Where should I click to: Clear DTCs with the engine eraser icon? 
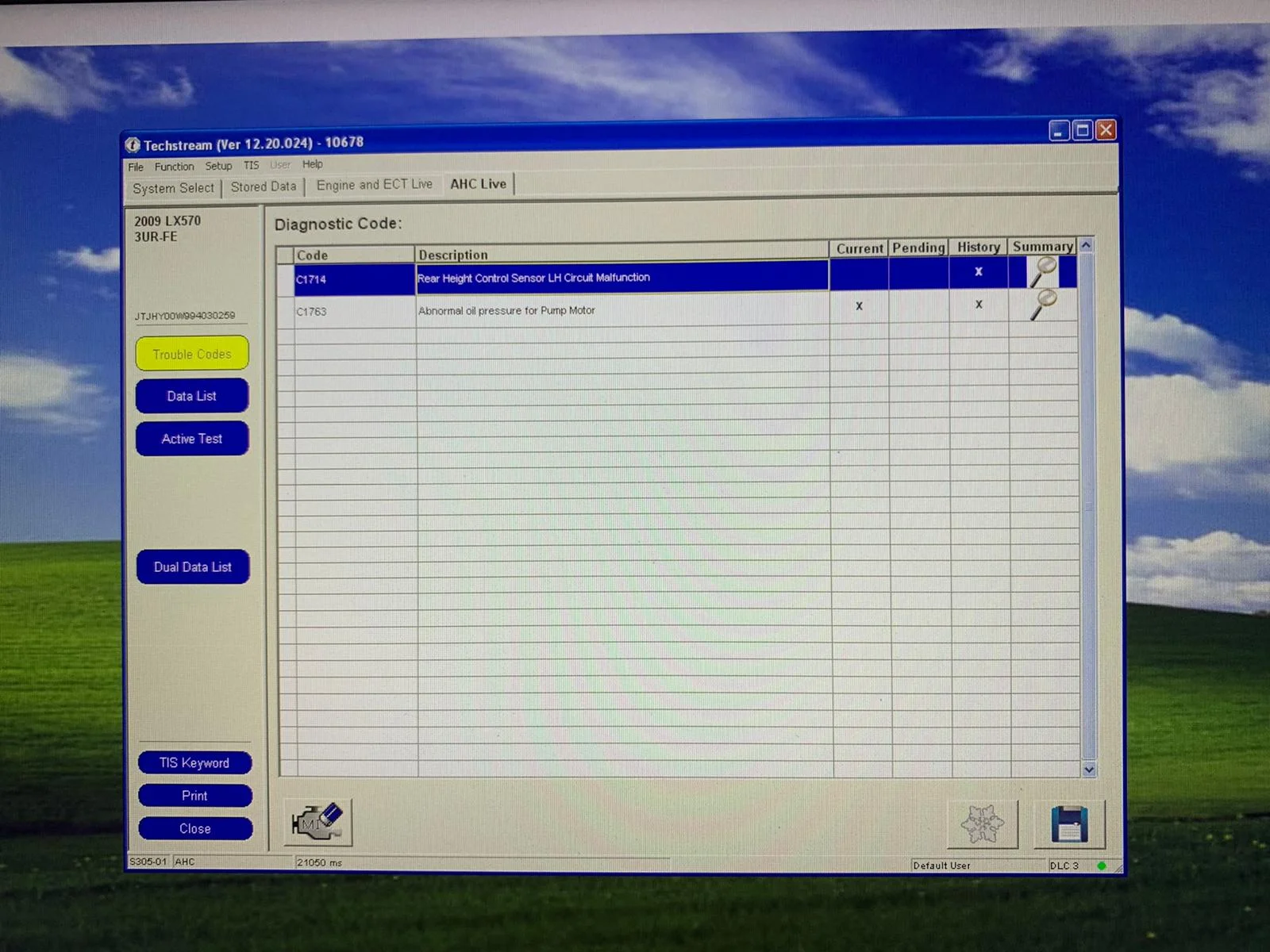317,823
